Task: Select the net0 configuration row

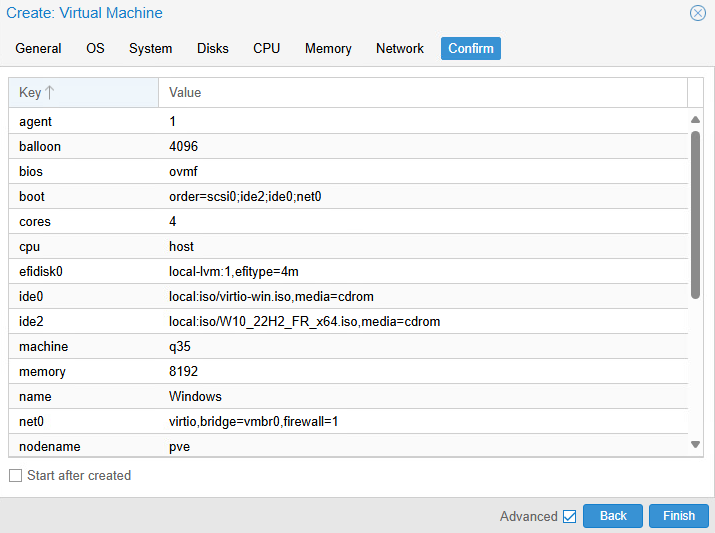Action: (350, 421)
